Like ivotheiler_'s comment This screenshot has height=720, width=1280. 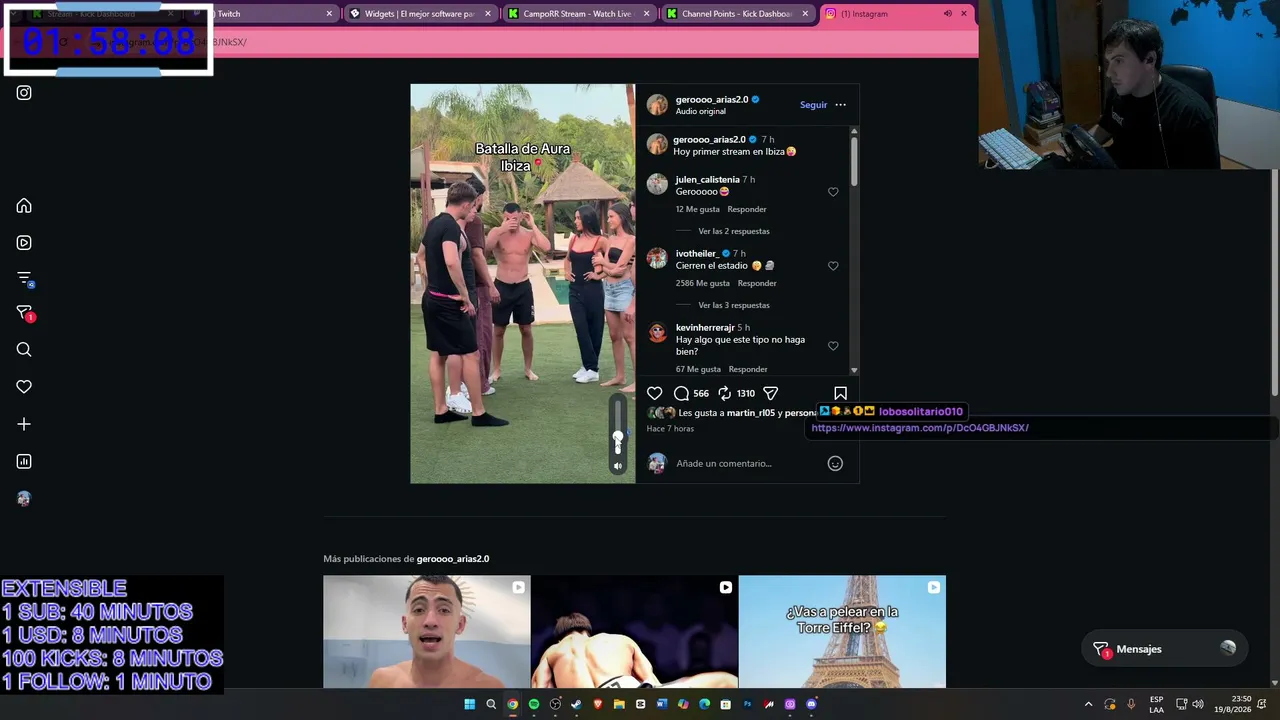[x=833, y=266]
